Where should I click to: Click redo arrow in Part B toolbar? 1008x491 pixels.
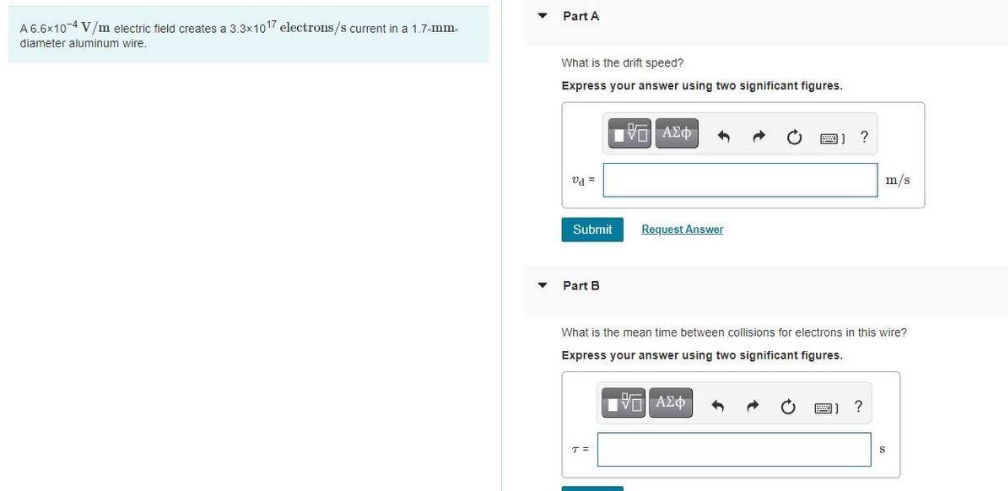[x=753, y=407]
